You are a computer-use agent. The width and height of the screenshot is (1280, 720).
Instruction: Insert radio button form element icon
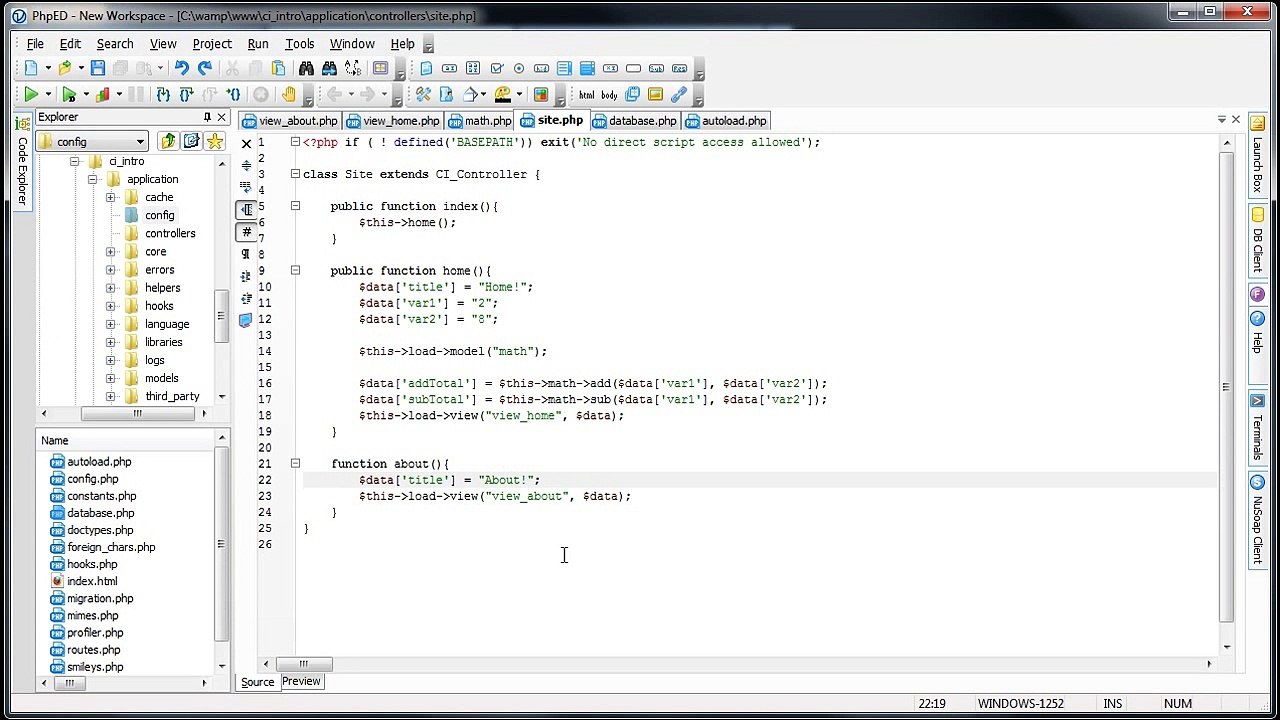pyautogui.click(x=519, y=68)
